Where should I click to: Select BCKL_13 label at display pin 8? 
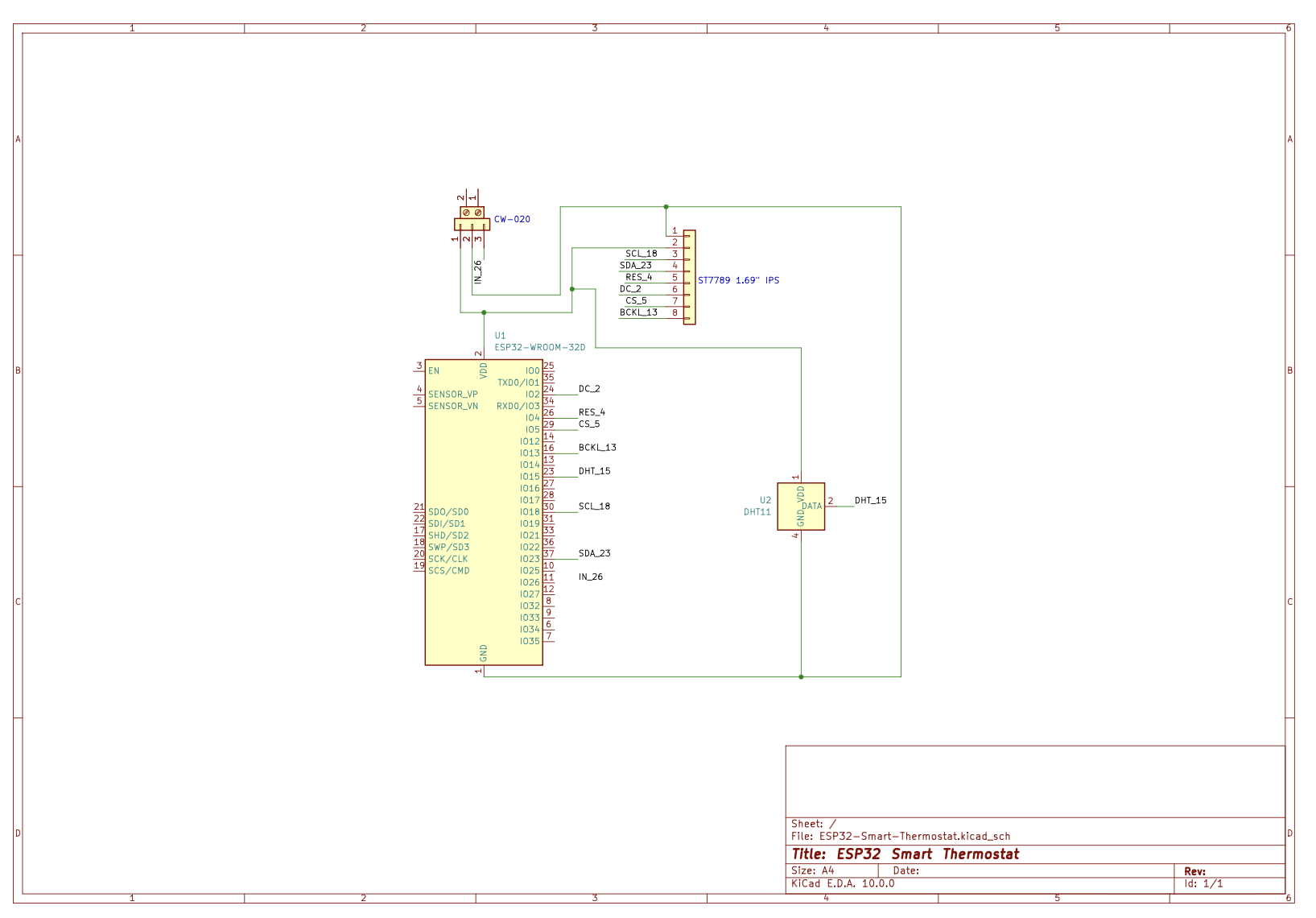click(x=638, y=312)
